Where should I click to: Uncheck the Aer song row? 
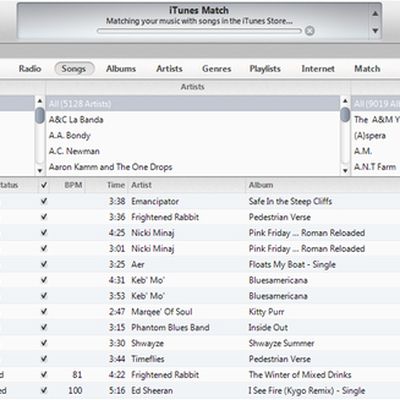(x=44, y=264)
